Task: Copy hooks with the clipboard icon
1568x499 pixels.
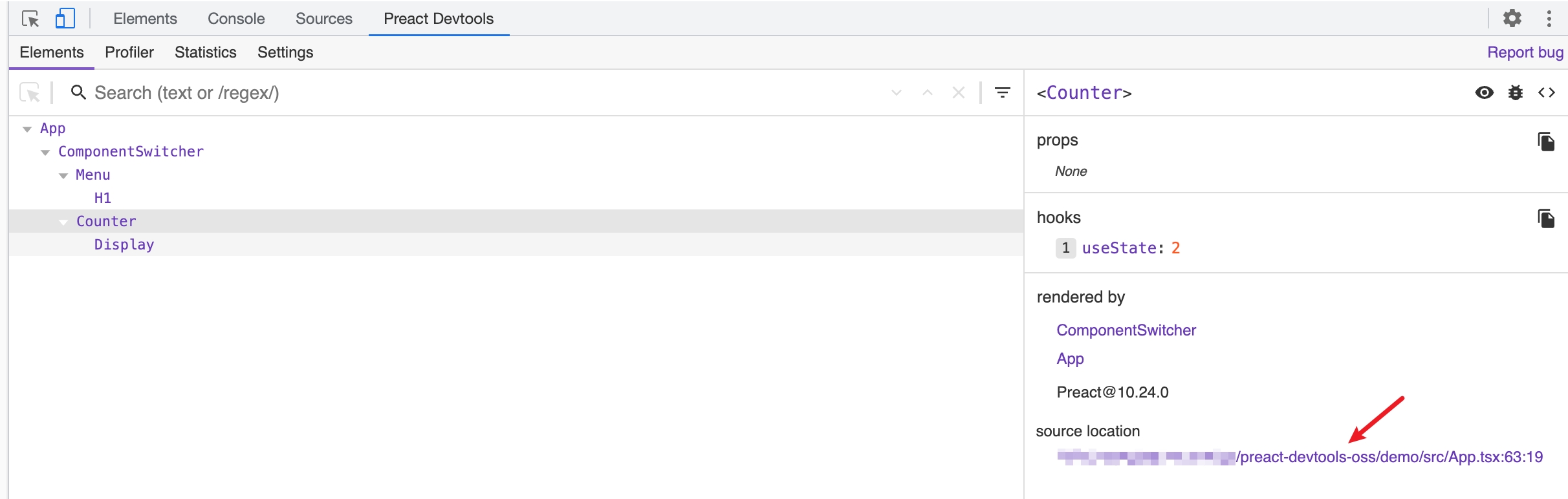Action: (x=1546, y=218)
